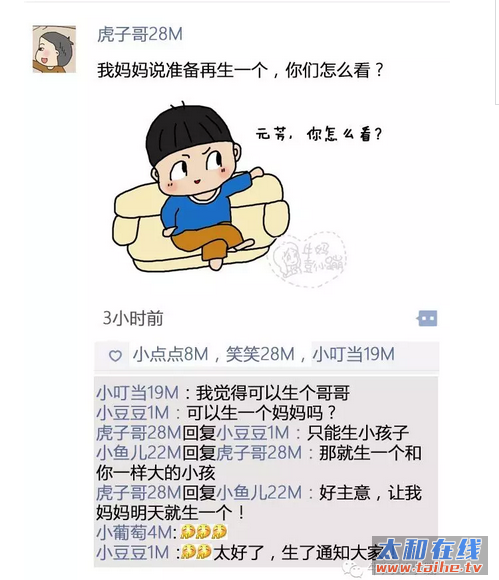
Task: Tap the comment bubble icon beside timestamp
Action: point(427,318)
